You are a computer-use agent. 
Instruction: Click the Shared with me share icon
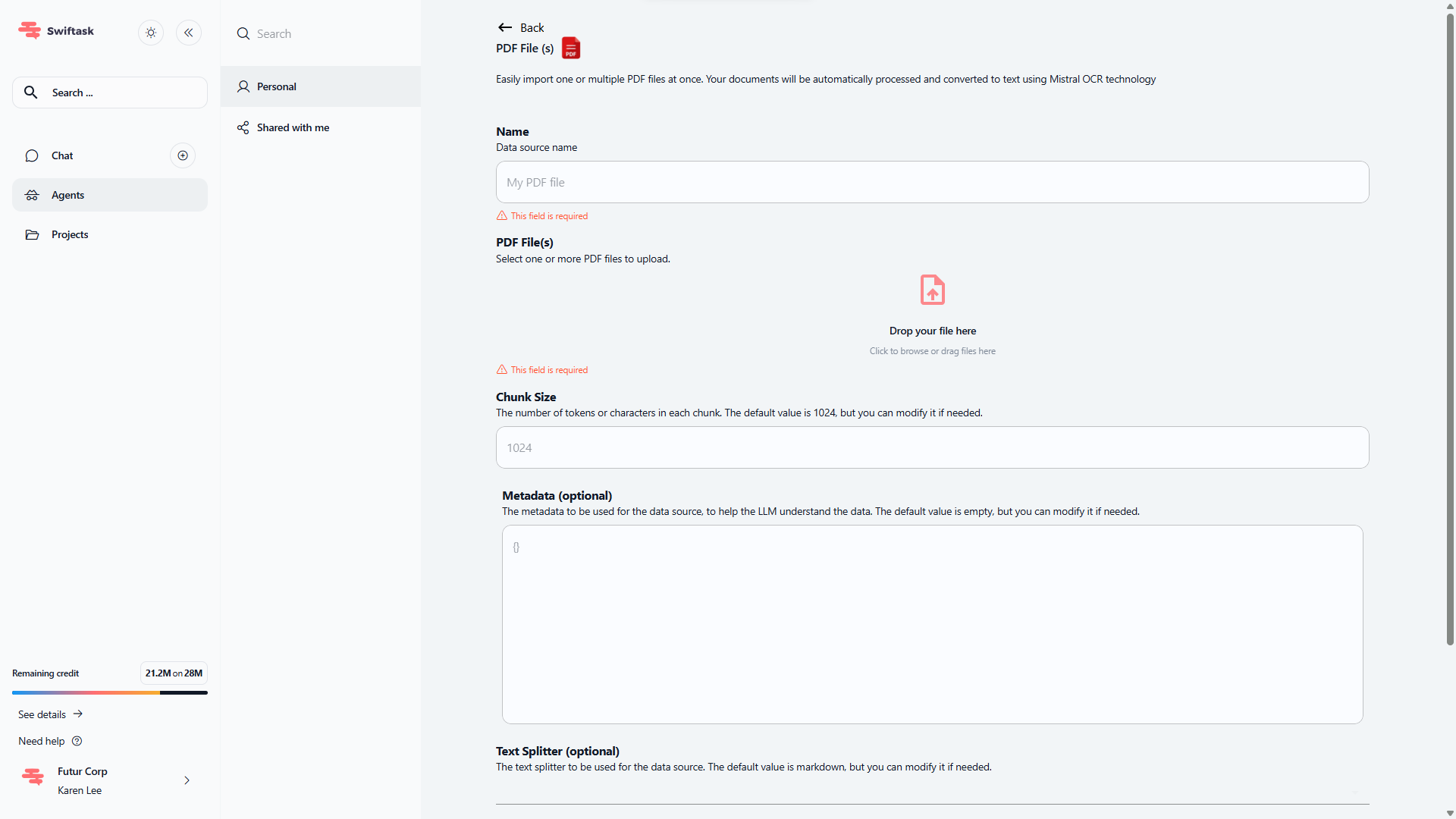243,127
